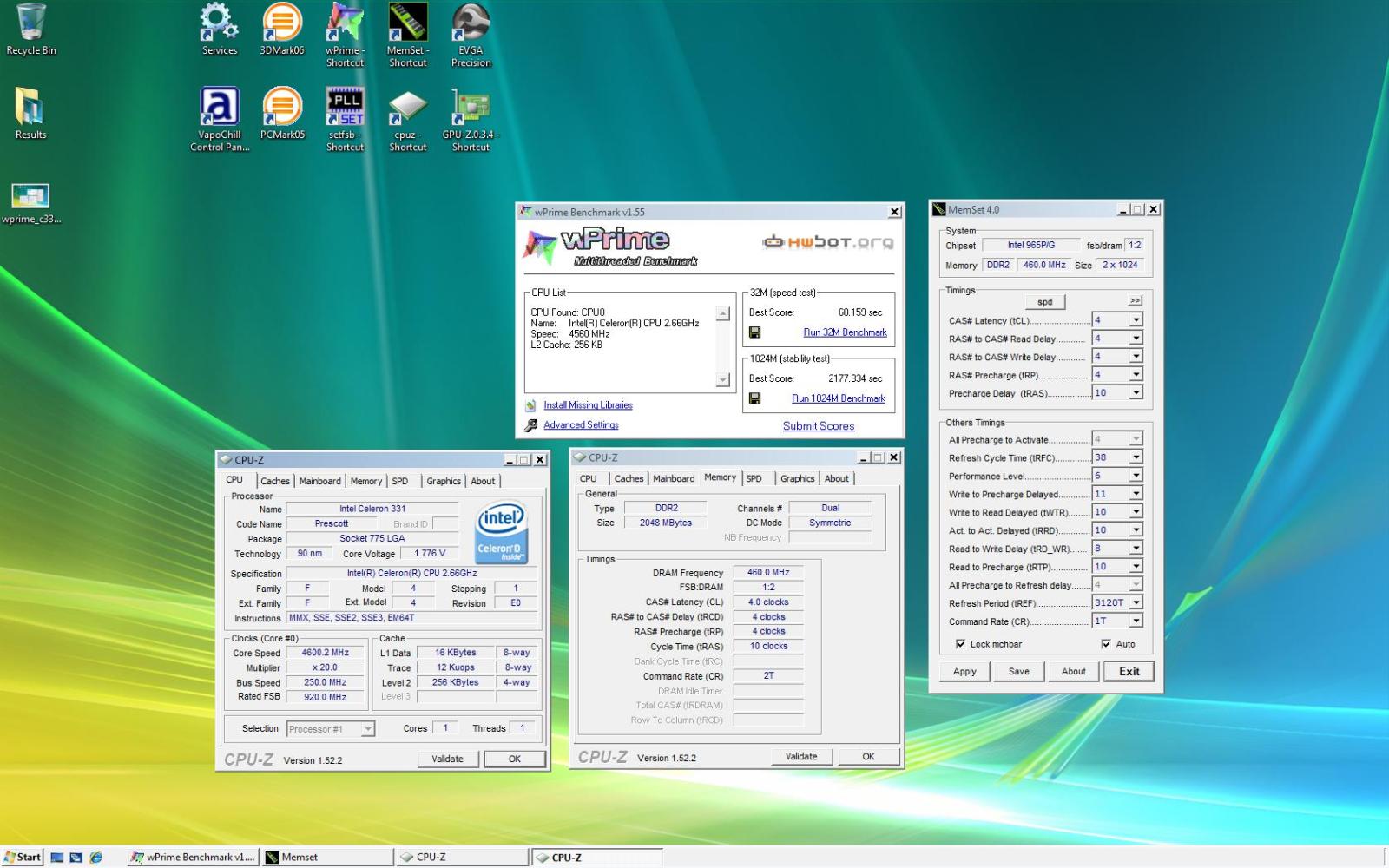Click the Apply button in MemSet
Screen dimensions: 1389x868
pyautogui.click(x=964, y=671)
